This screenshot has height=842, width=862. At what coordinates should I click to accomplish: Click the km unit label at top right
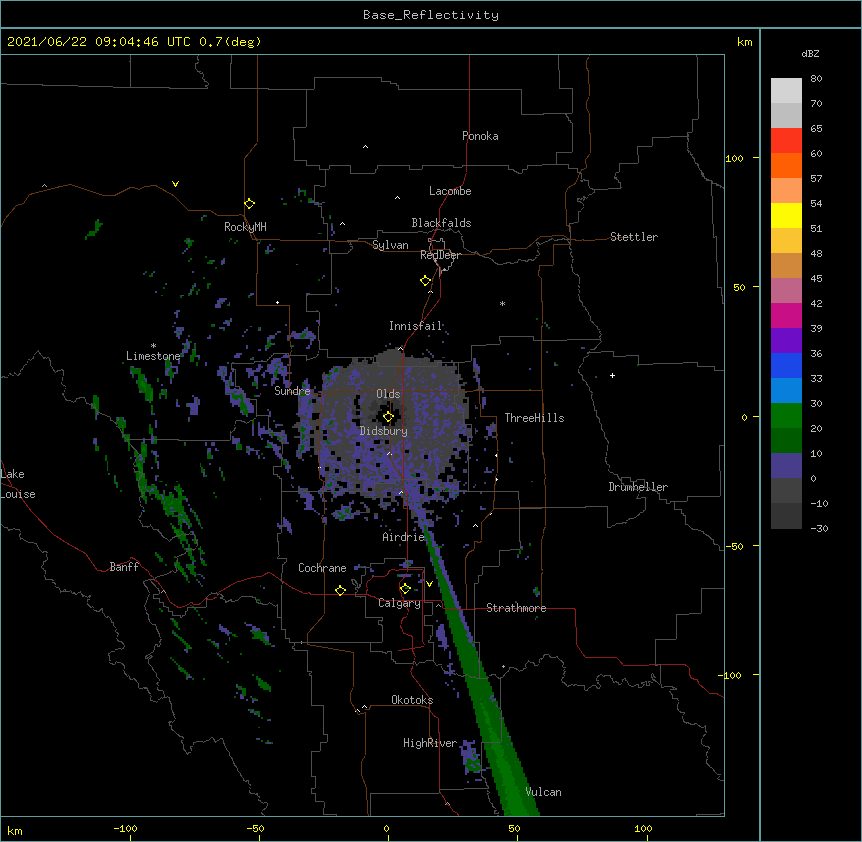pos(745,42)
